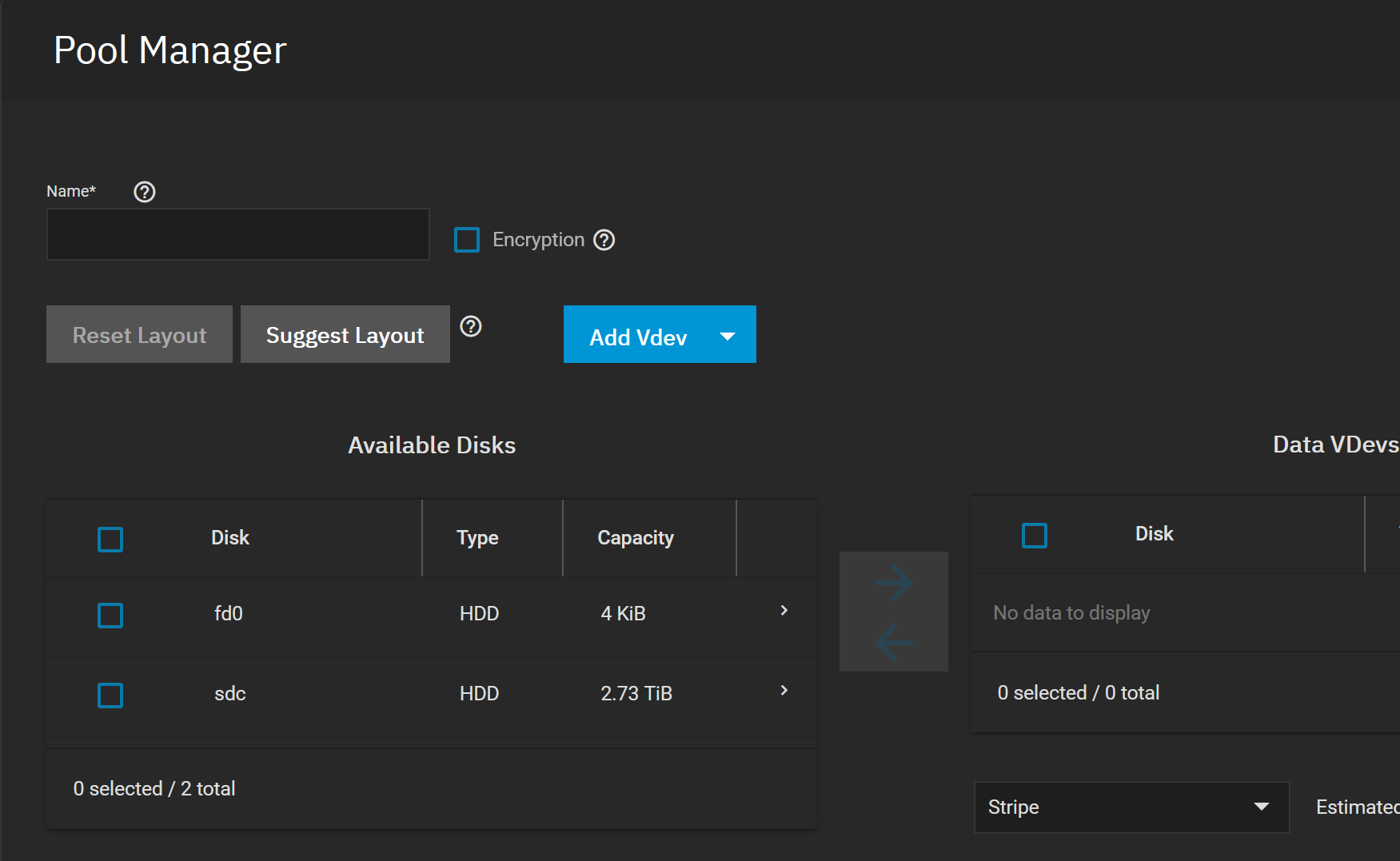Select all available disks checkbox
1400x861 pixels.
click(x=110, y=539)
